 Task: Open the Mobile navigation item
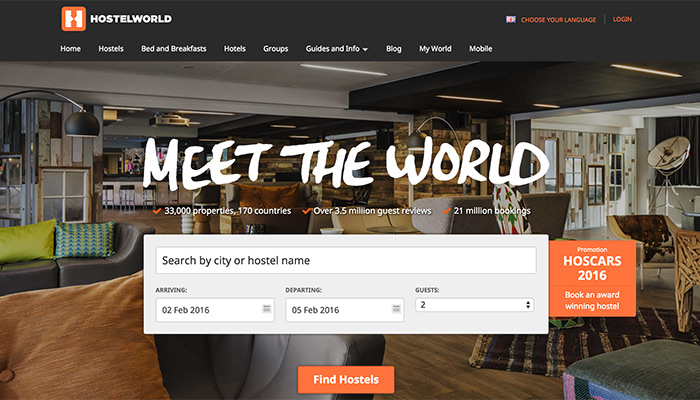coord(480,49)
